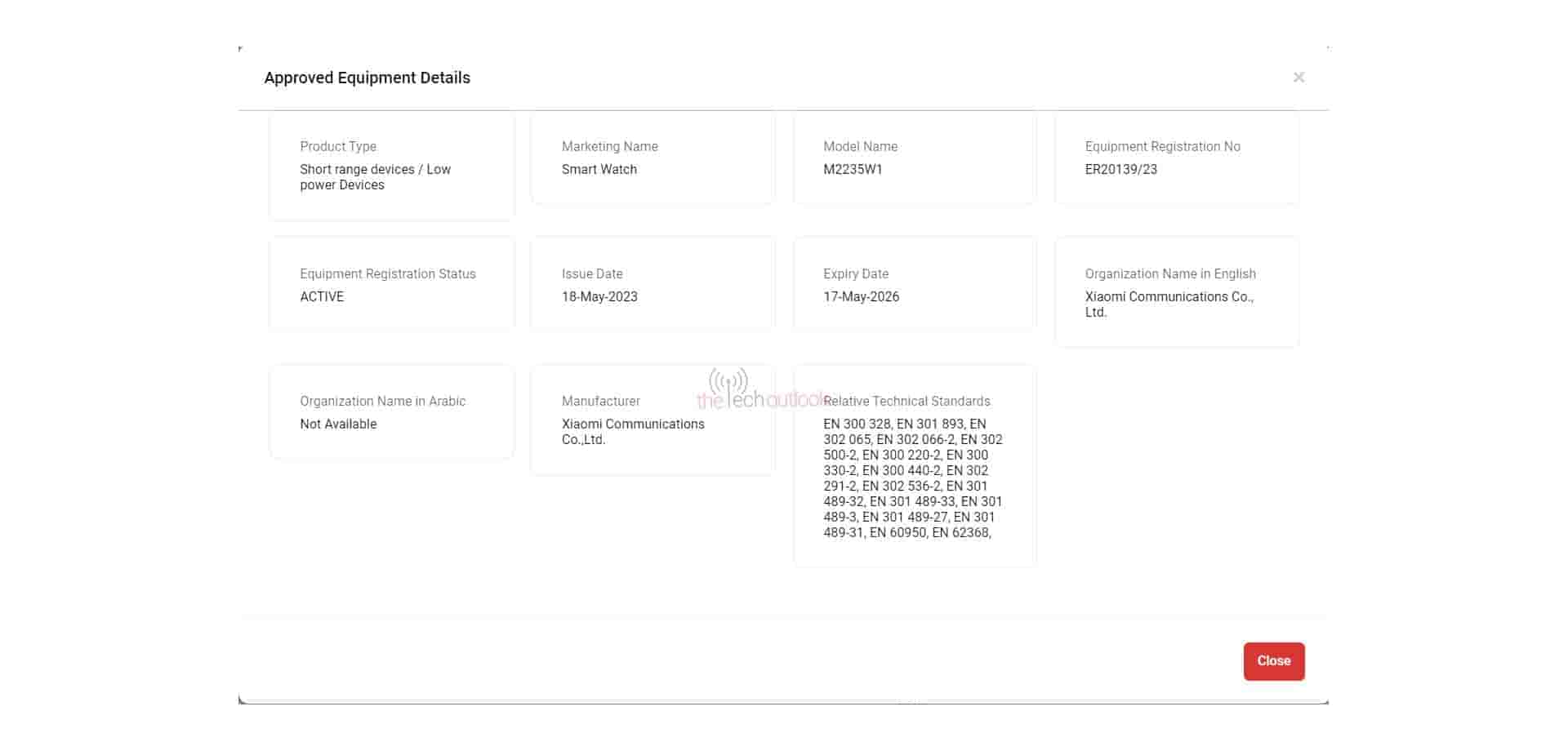1568x751 pixels.
Task: Select the Xiaomi Communications Co.,Ltd. manufacturer value
Action: click(x=632, y=432)
